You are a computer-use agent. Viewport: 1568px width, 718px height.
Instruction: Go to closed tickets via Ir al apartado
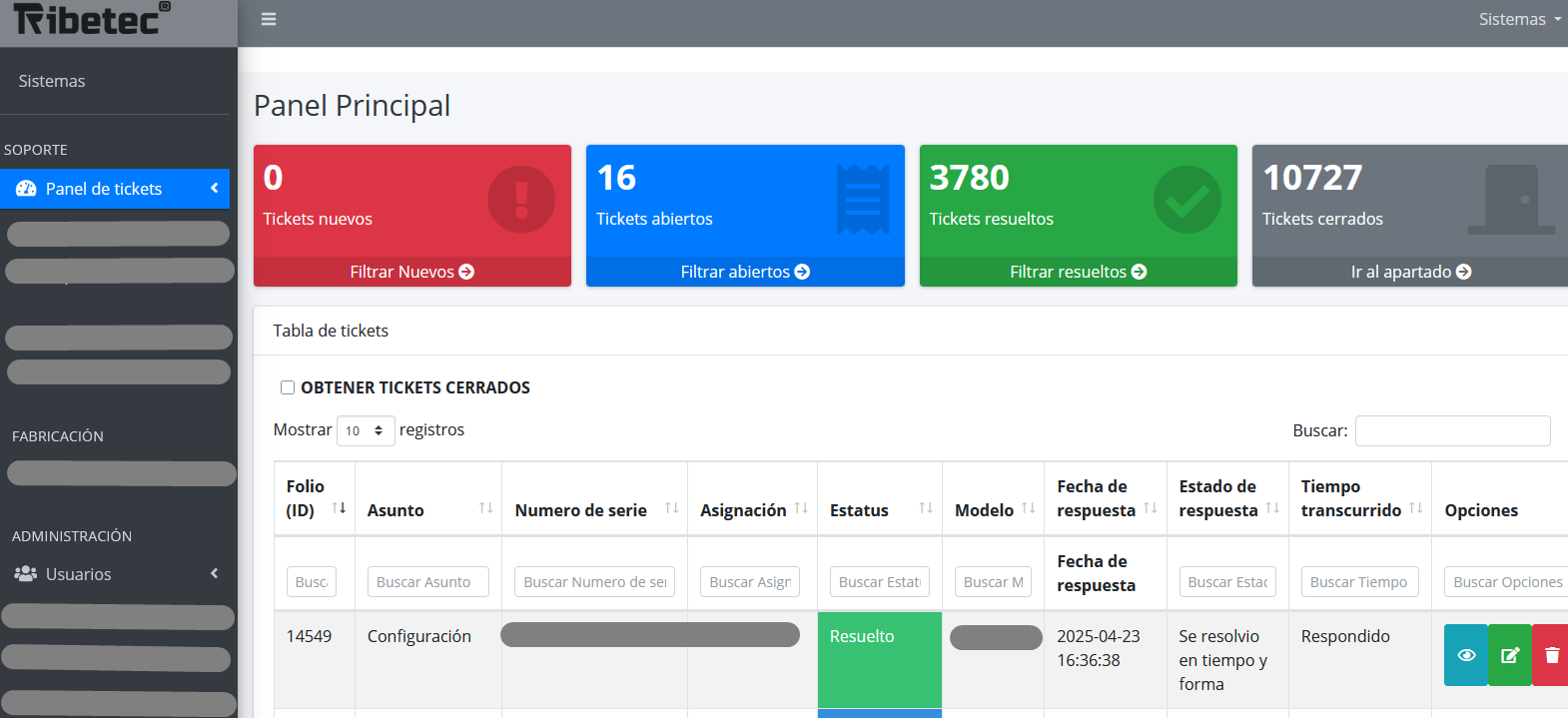(x=1410, y=272)
